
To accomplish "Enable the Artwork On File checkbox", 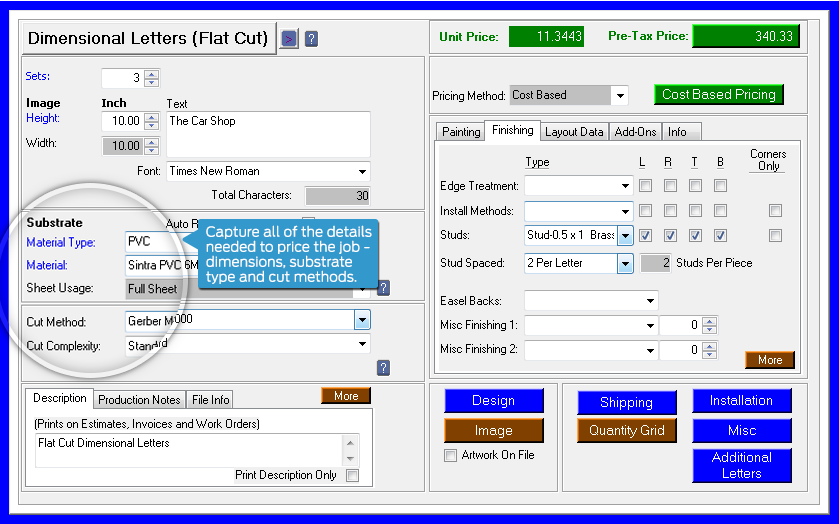I will (450, 455).
